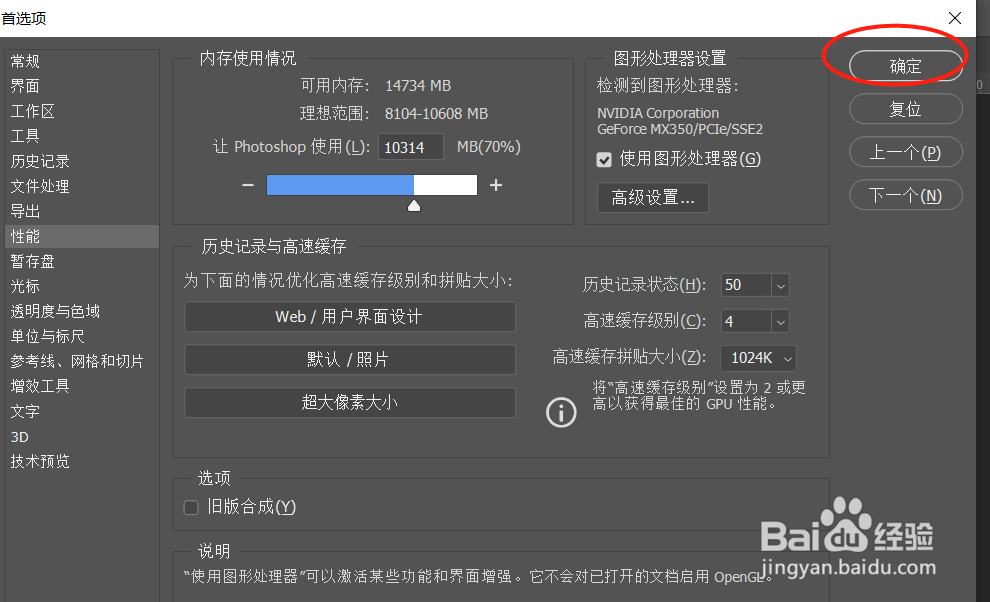Viewport: 990px width, 602px height.
Task: Click the info icon beside the GPU performance tip
Action: 561,412
